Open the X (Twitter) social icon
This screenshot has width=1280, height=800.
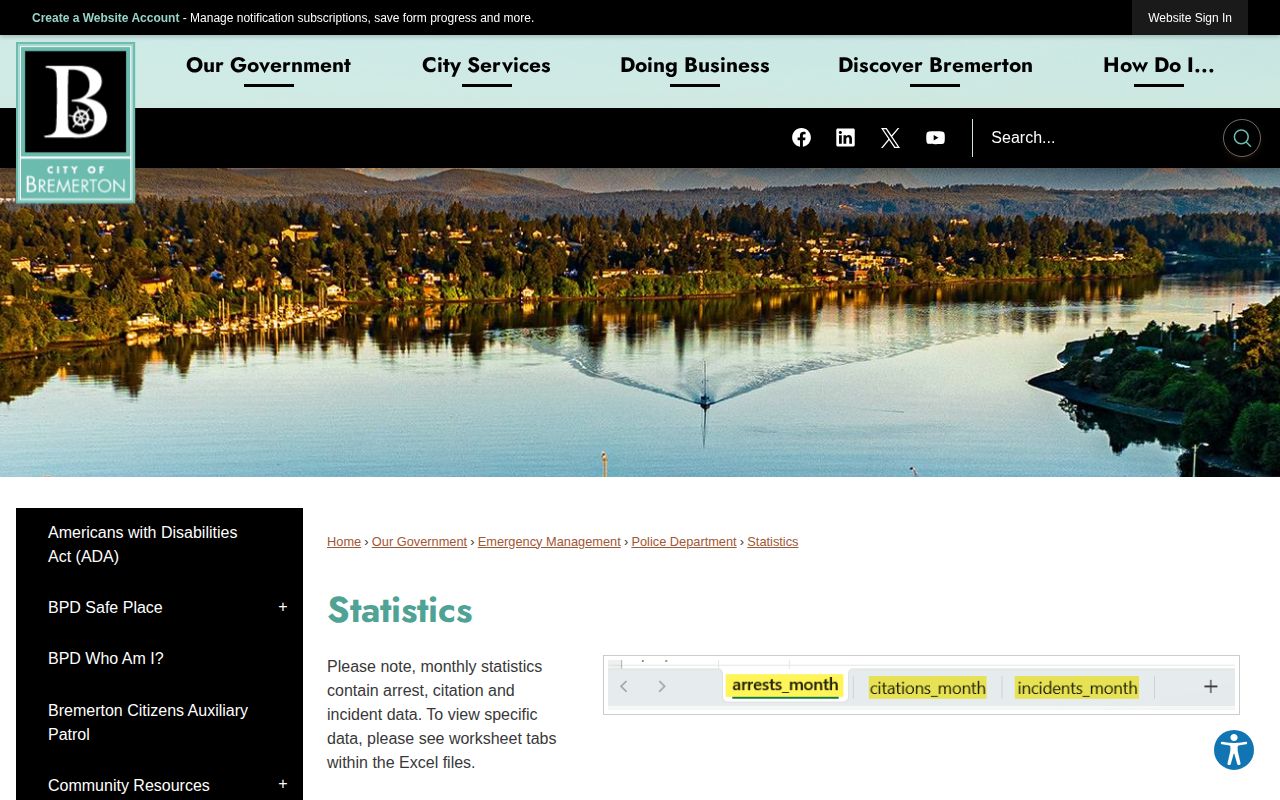click(x=890, y=138)
